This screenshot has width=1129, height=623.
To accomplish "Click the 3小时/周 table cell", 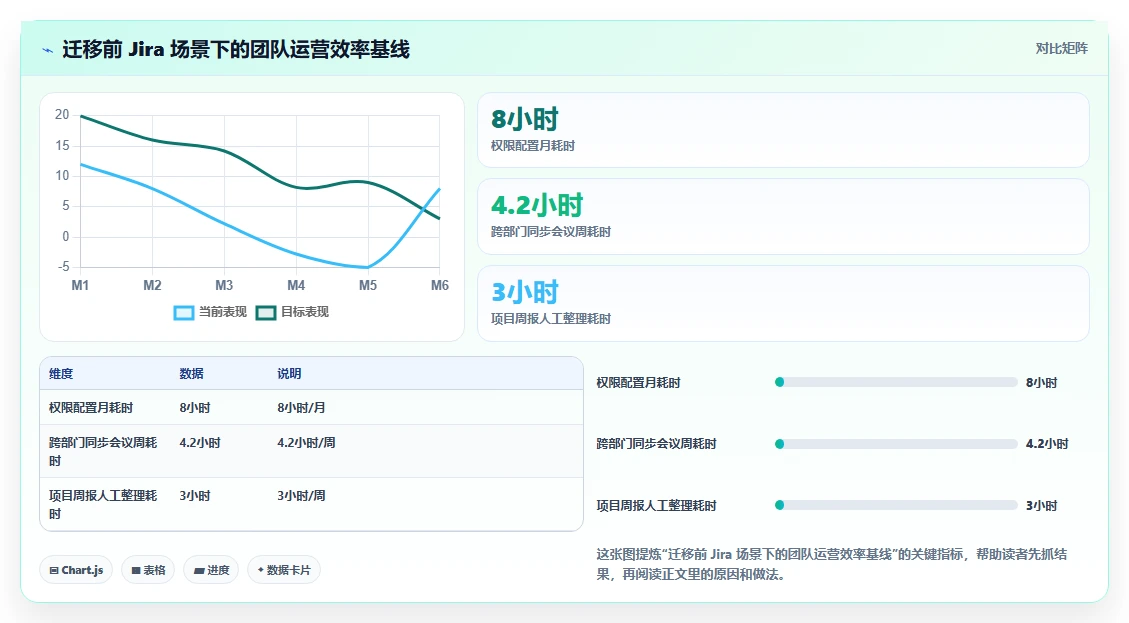I will pyautogui.click(x=301, y=496).
